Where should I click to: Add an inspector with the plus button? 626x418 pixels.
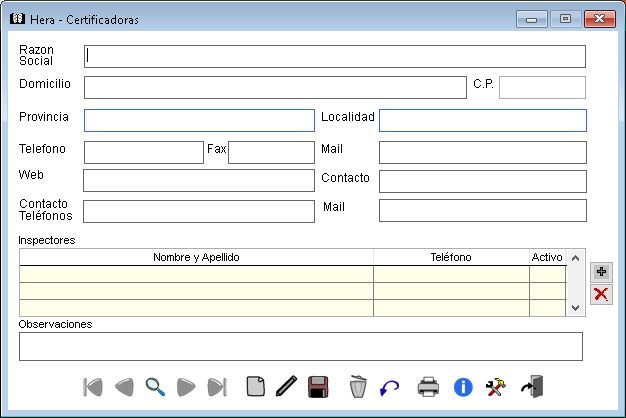point(601,272)
